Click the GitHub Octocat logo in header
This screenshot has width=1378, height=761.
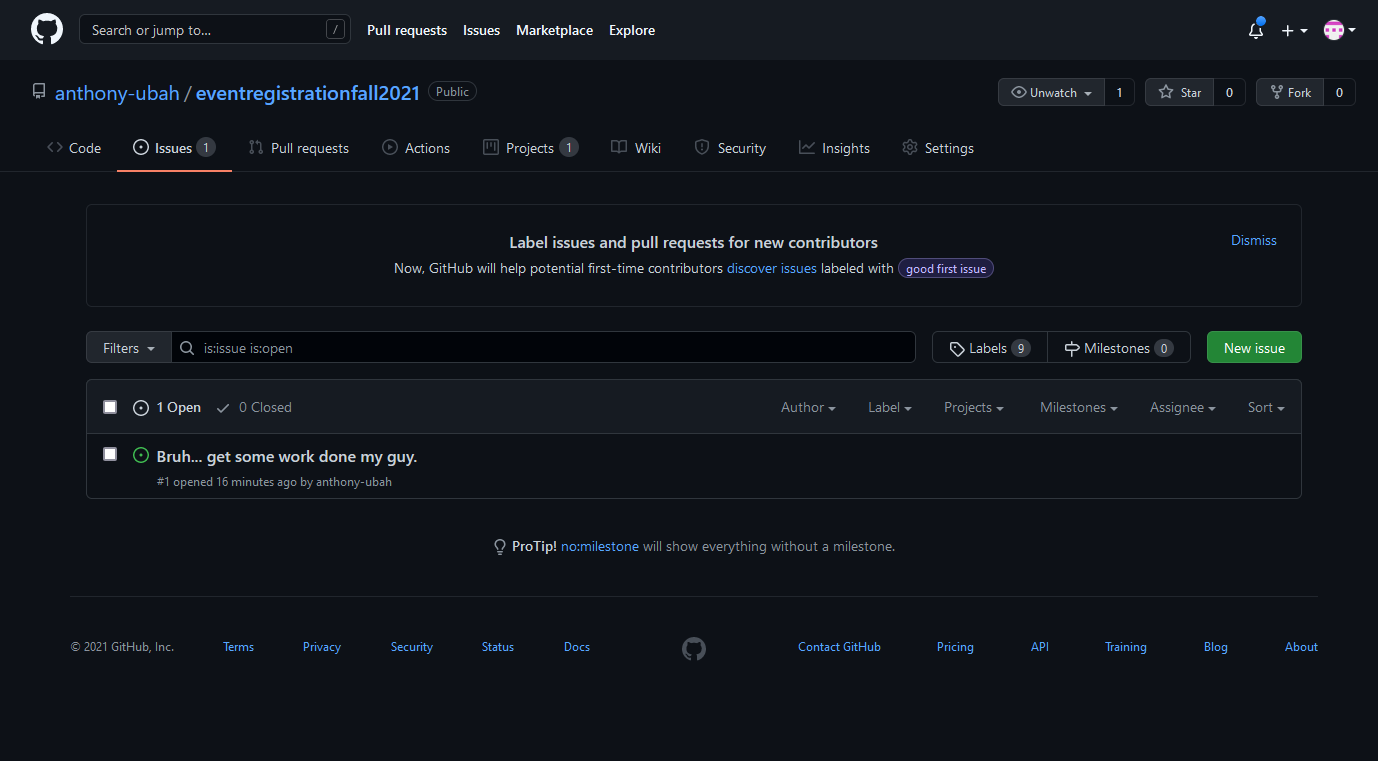pyautogui.click(x=47, y=30)
